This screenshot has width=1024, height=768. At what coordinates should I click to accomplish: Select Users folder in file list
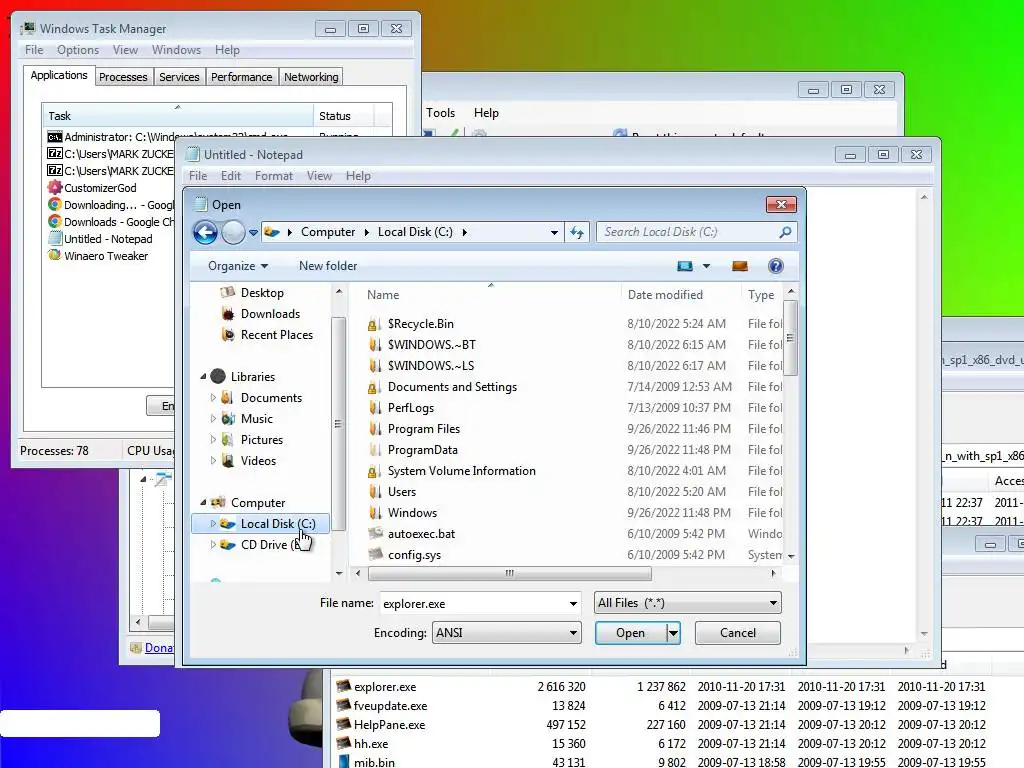[x=402, y=492]
